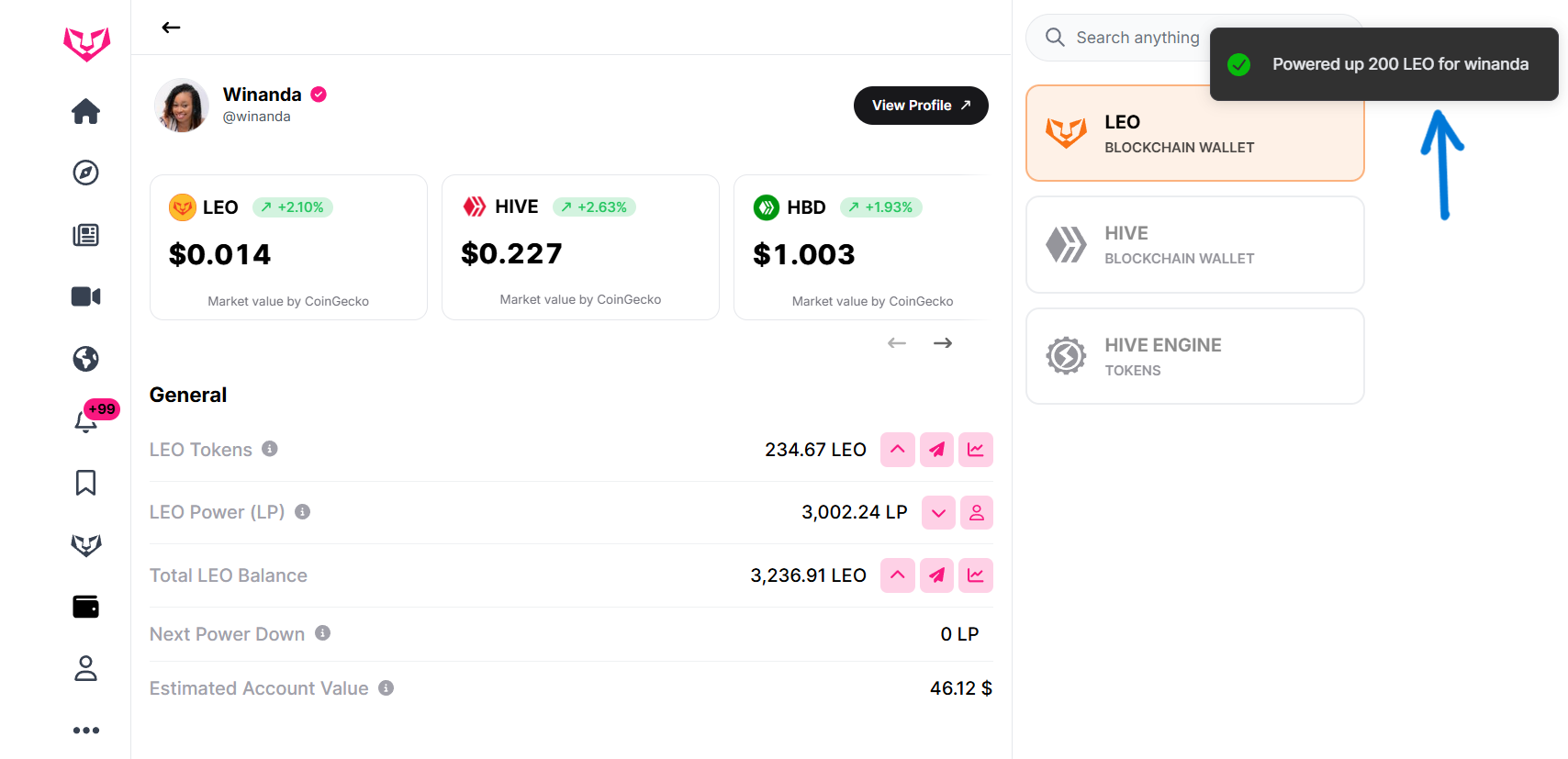Click the Search anything field
Screen dimensions: 1568x759
1137,38
